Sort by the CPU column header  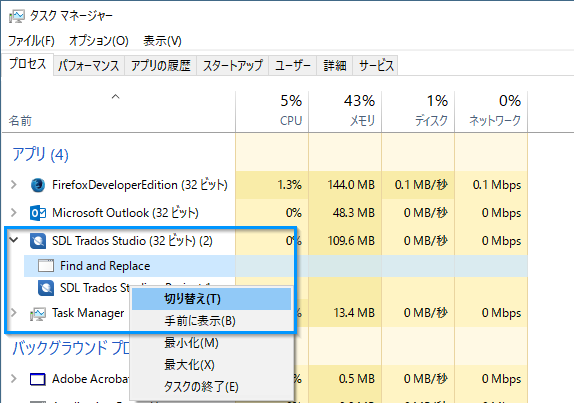(x=272, y=112)
